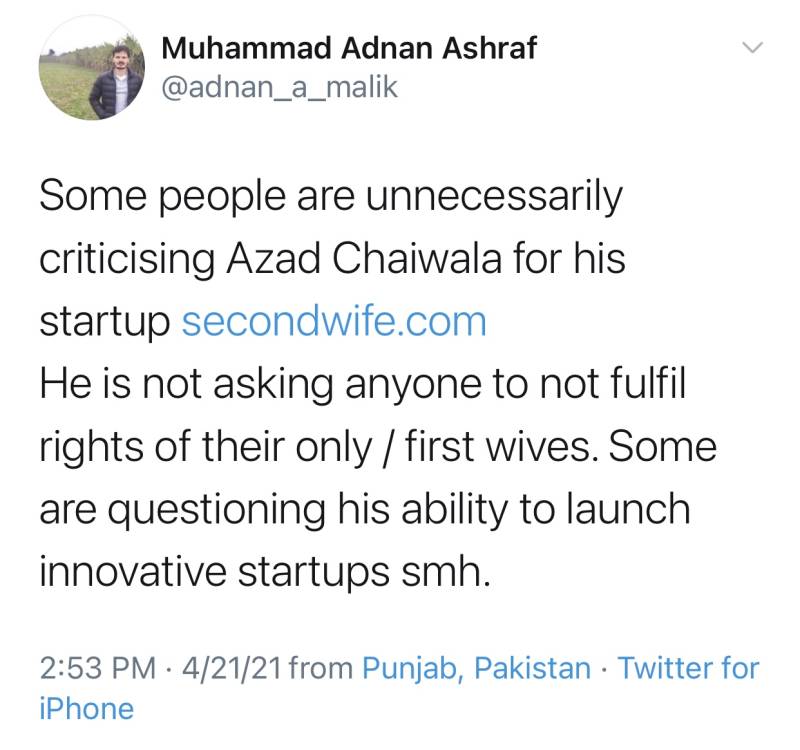Screen dimensions: 800x750
Task: Click the word "iPhone" on the last line
Action: pos(86,708)
